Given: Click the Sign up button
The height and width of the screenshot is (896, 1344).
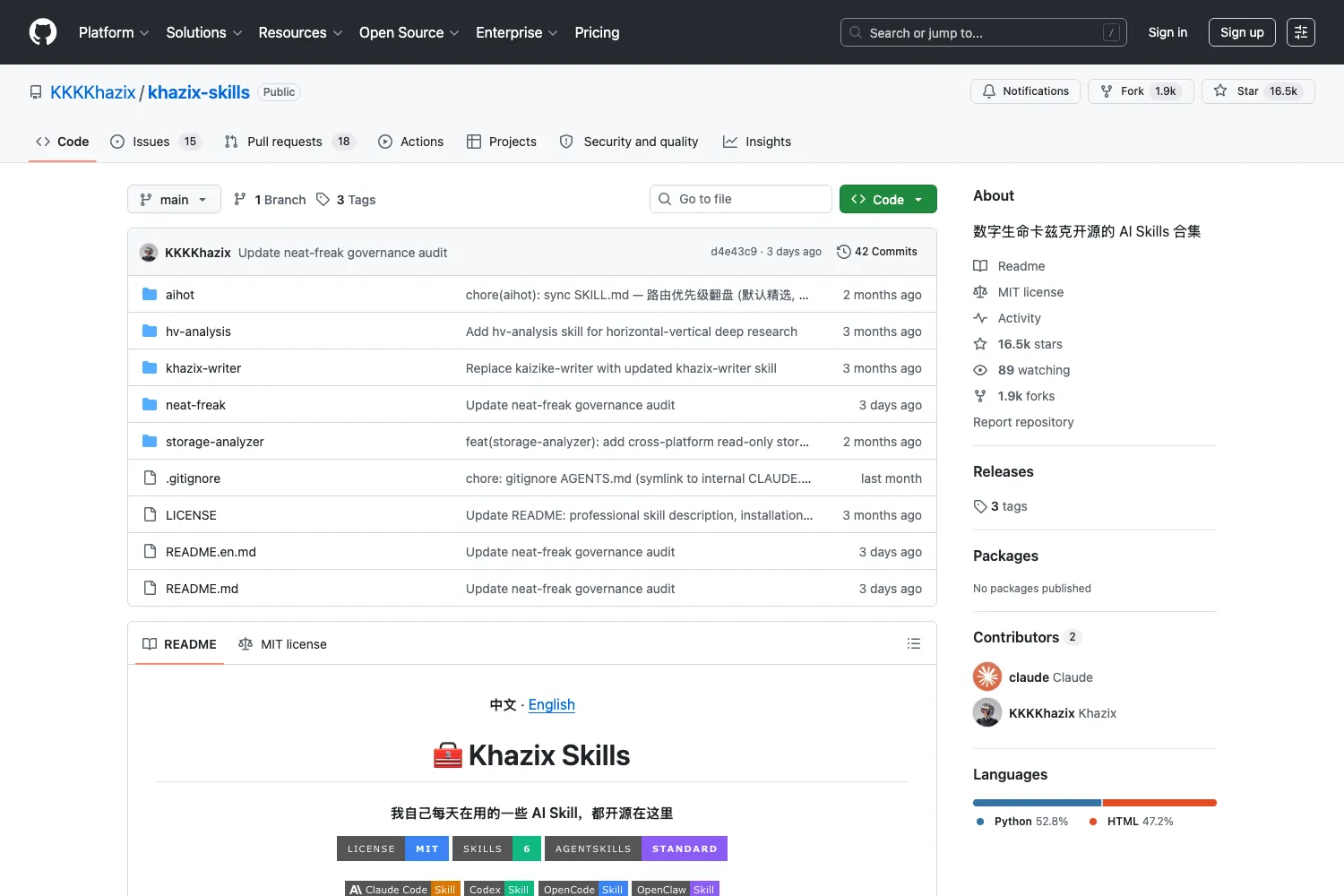Looking at the screenshot, I should point(1242,32).
